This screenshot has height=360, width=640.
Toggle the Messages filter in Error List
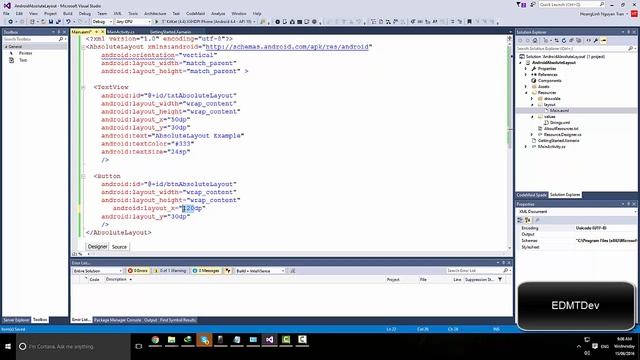pyautogui.click(x=206, y=271)
